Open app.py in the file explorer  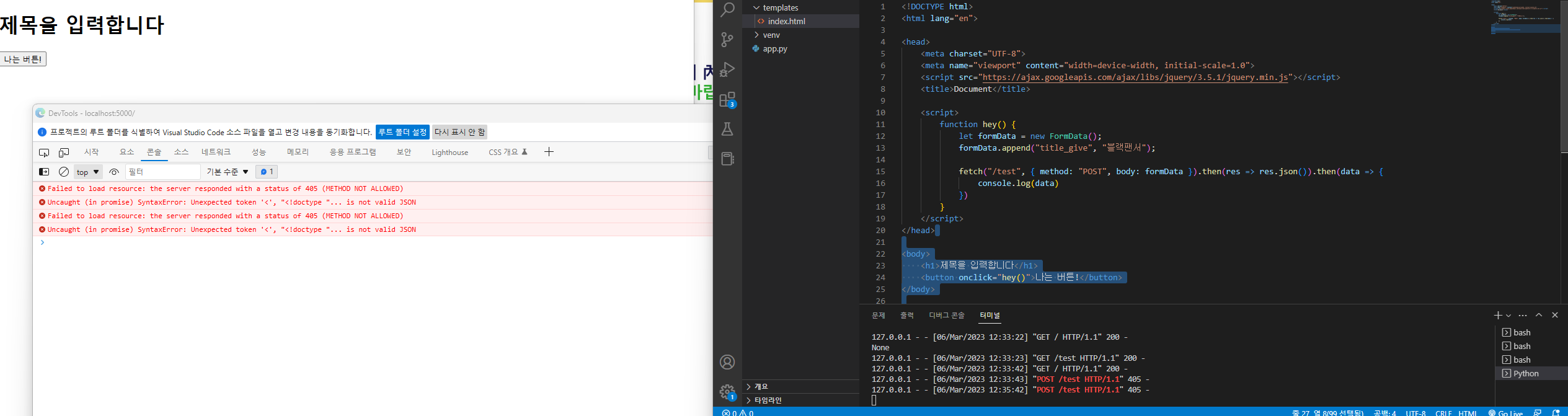801,48
